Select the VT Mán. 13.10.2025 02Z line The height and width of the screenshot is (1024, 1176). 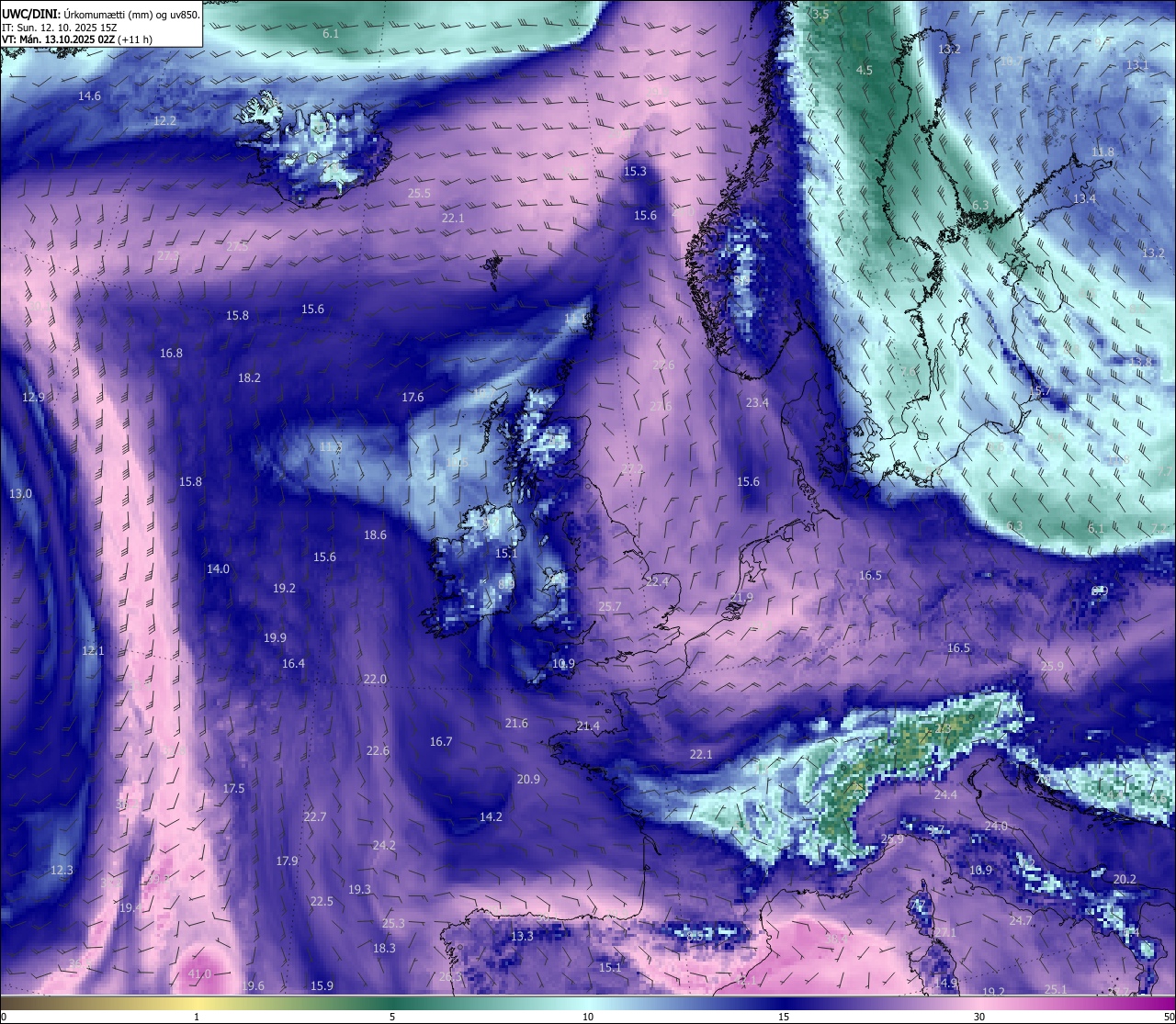pos(77,39)
